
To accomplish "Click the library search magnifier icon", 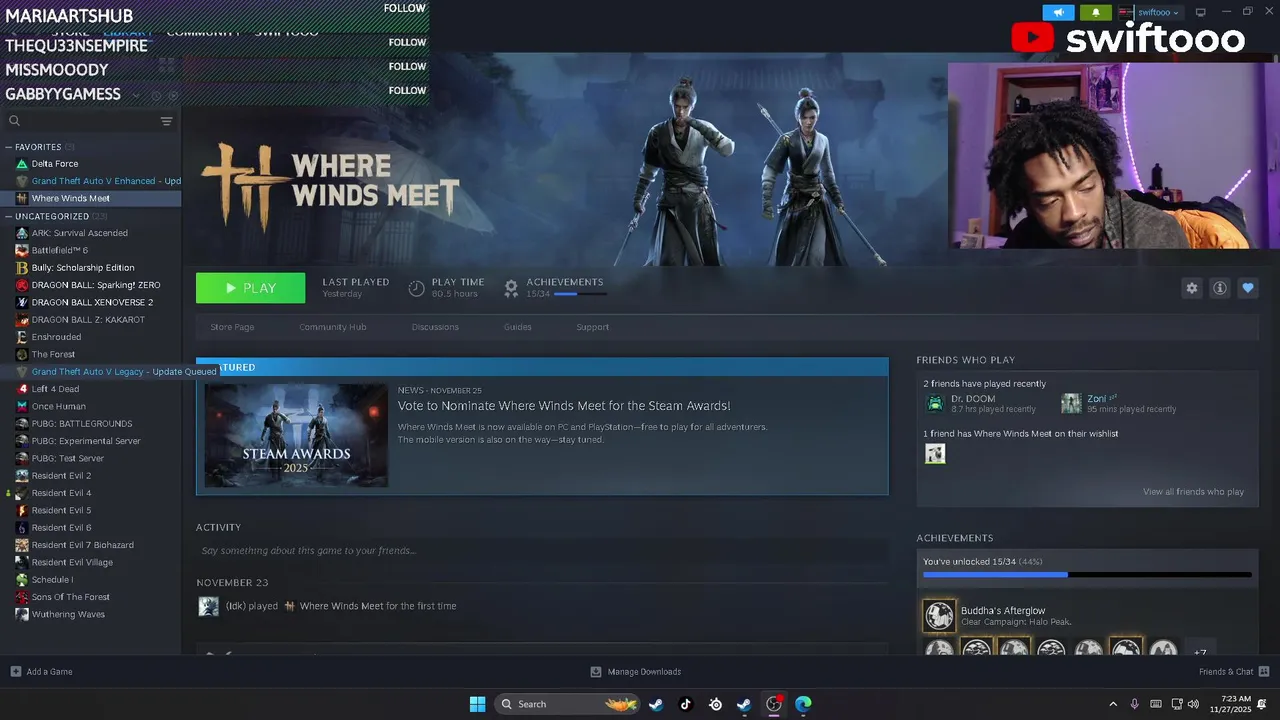I will pos(14,121).
